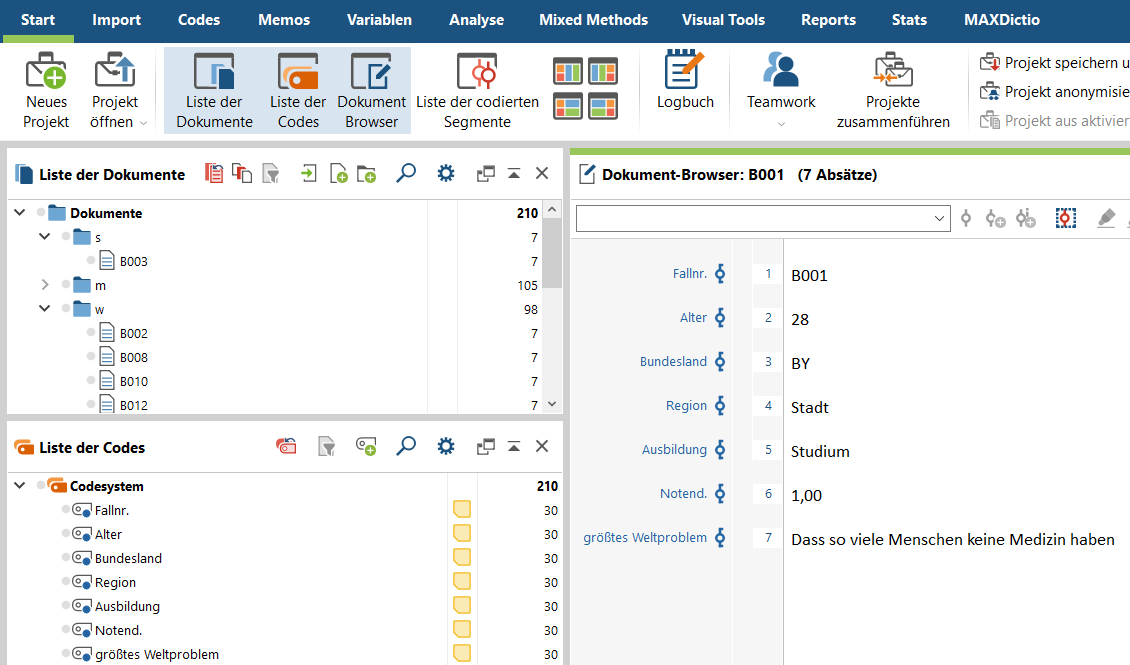Image resolution: width=1130 pixels, height=665 pixels.
Task: Click paragraph number 7 in Dokument-Browser
Action: [x=768, y=537]
